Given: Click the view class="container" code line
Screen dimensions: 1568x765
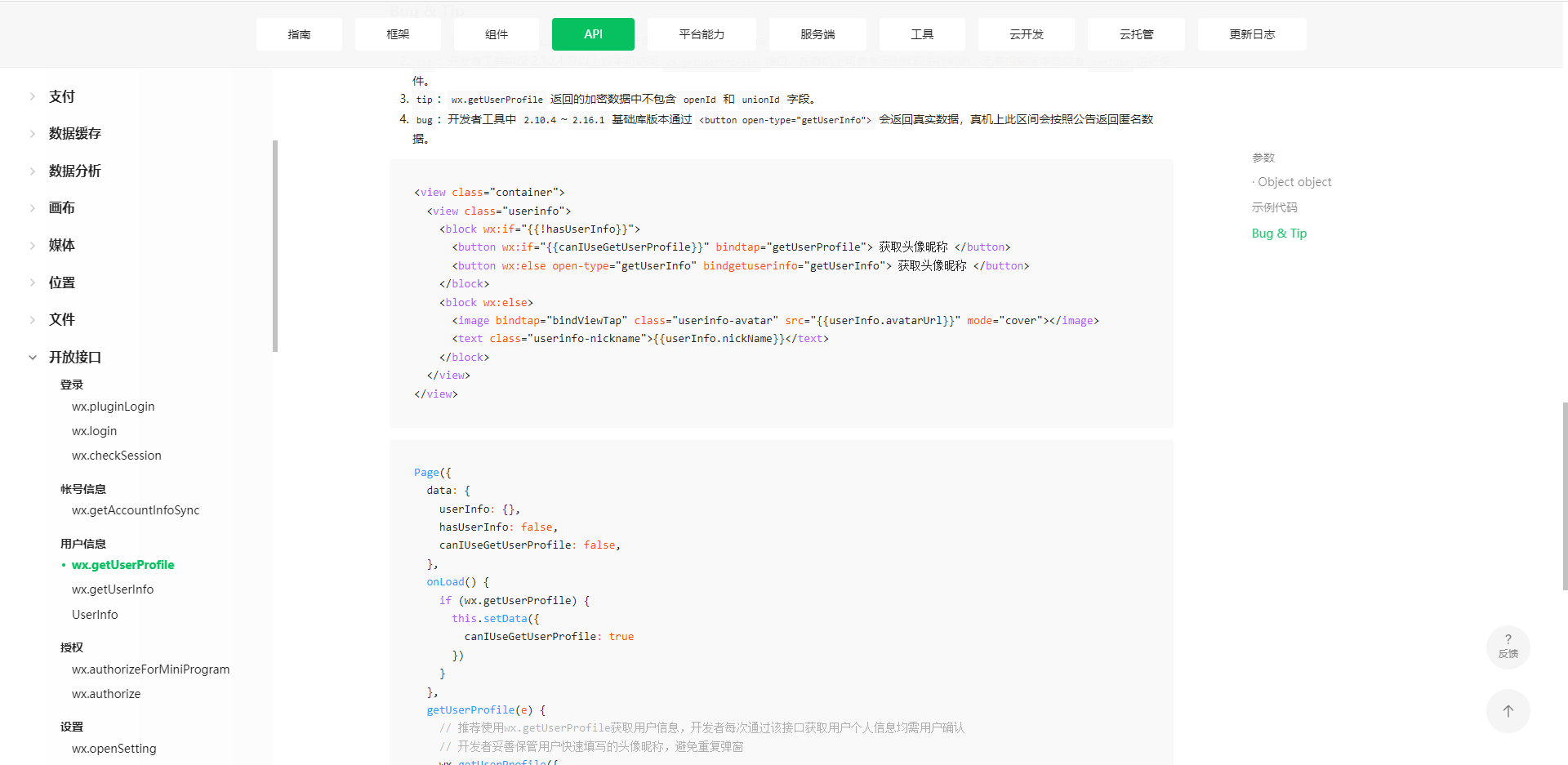Looking at the screenshot, I should pos(489,193).
